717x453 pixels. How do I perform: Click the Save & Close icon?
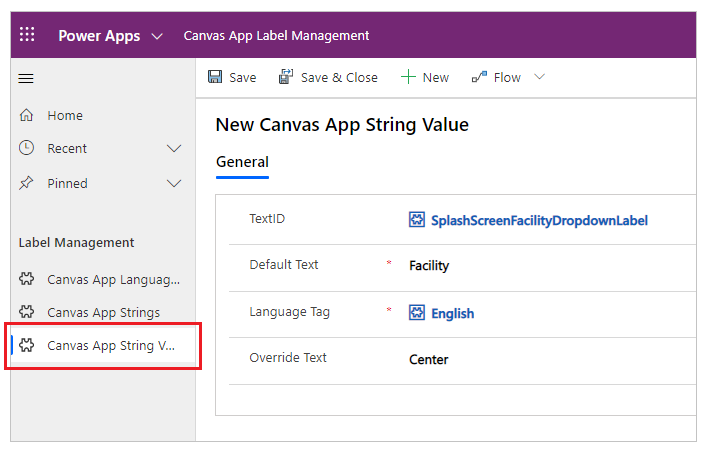(286, 77)
